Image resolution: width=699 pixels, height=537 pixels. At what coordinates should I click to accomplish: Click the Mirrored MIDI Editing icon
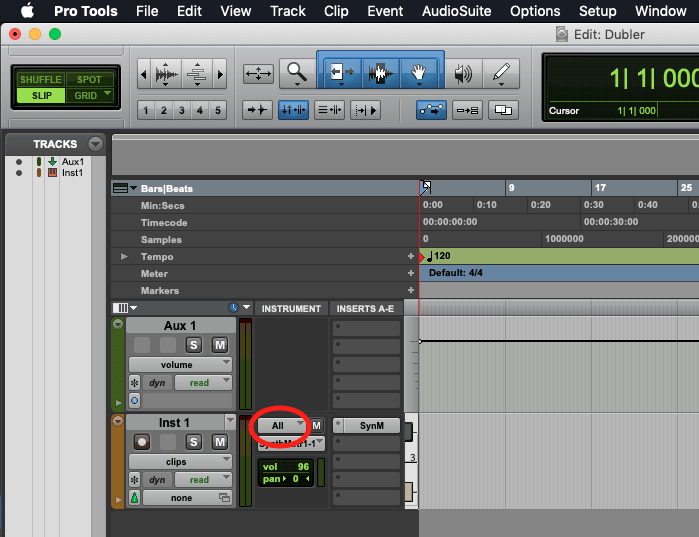click(x=467, y=110)
